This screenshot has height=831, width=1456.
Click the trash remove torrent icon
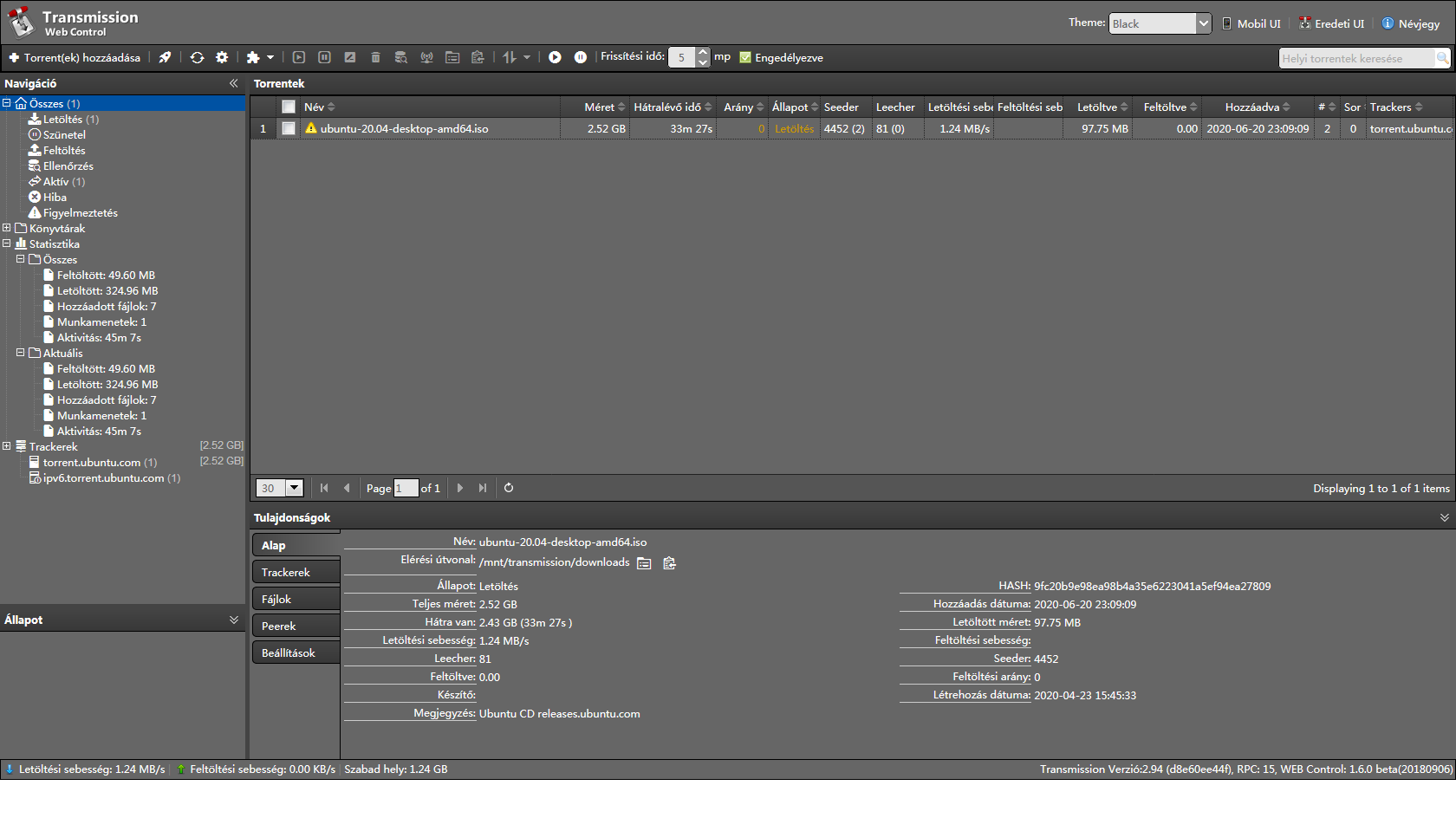[x=375, y=58]
